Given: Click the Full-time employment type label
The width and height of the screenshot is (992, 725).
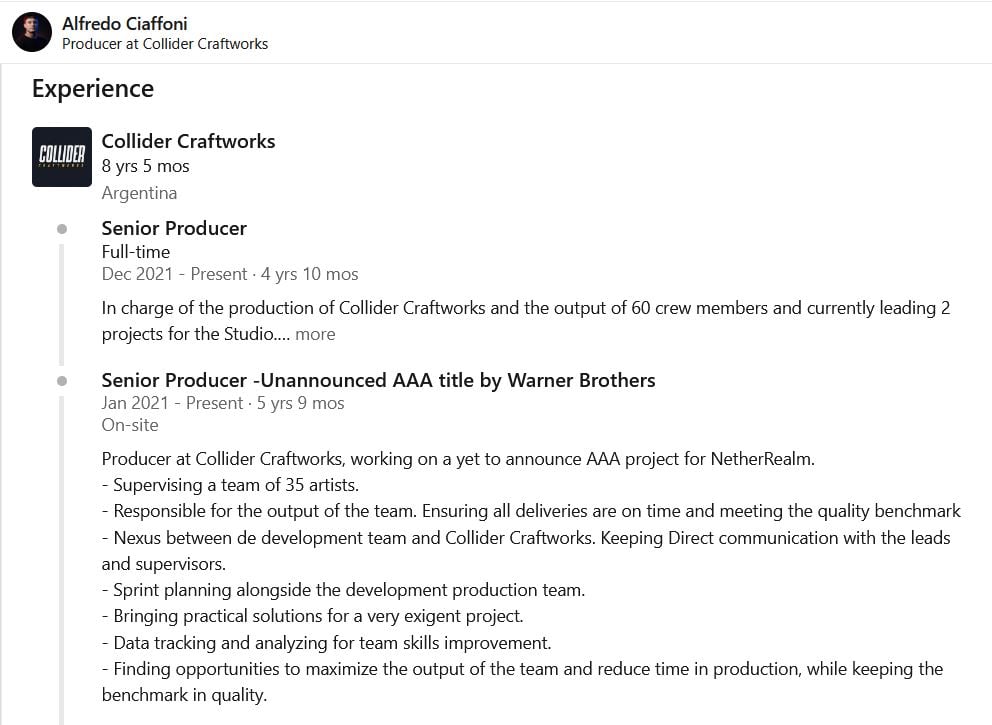Looking at the screenshot, I should [x=136, y=252].
